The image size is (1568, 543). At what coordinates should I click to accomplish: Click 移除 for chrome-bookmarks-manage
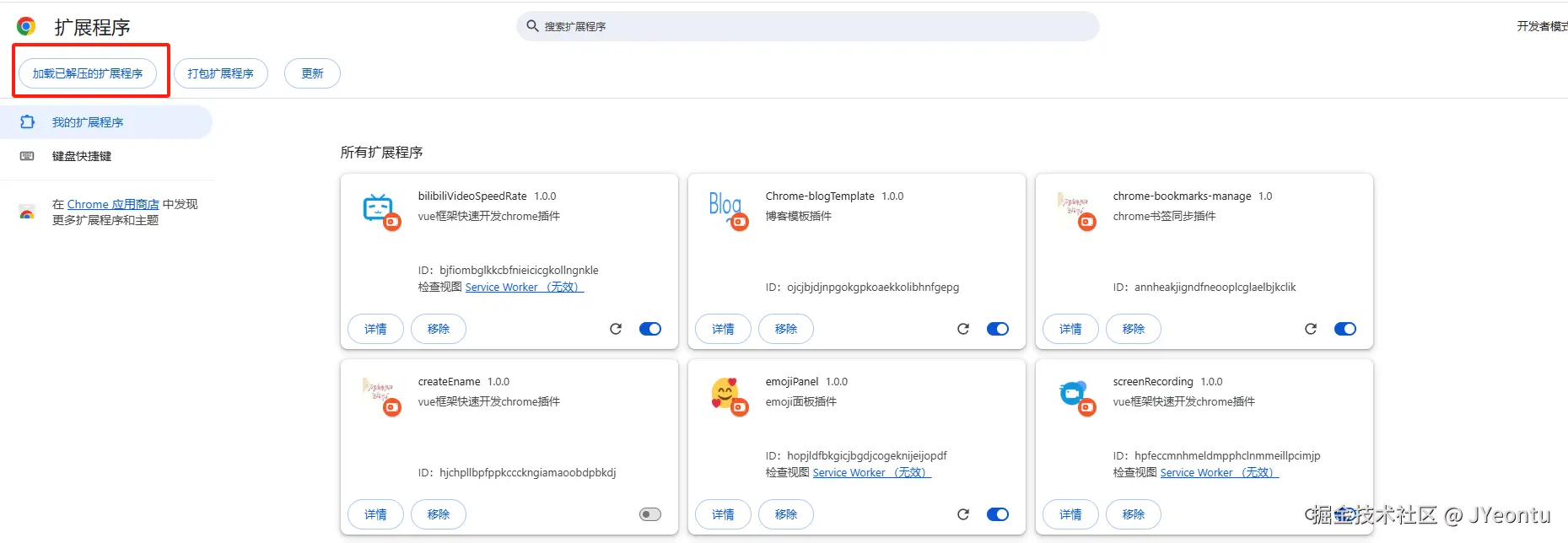1134,329
